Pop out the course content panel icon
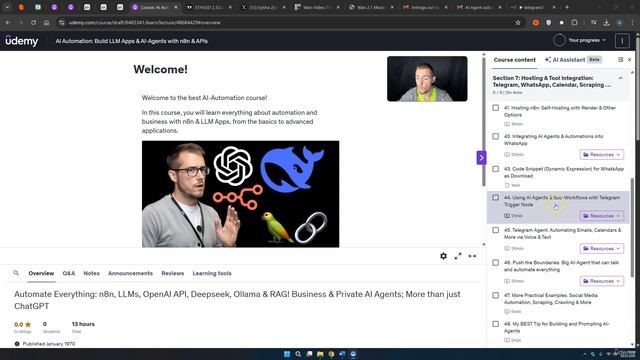Viewport: 640px width, 360px height. tap(620, 60)
